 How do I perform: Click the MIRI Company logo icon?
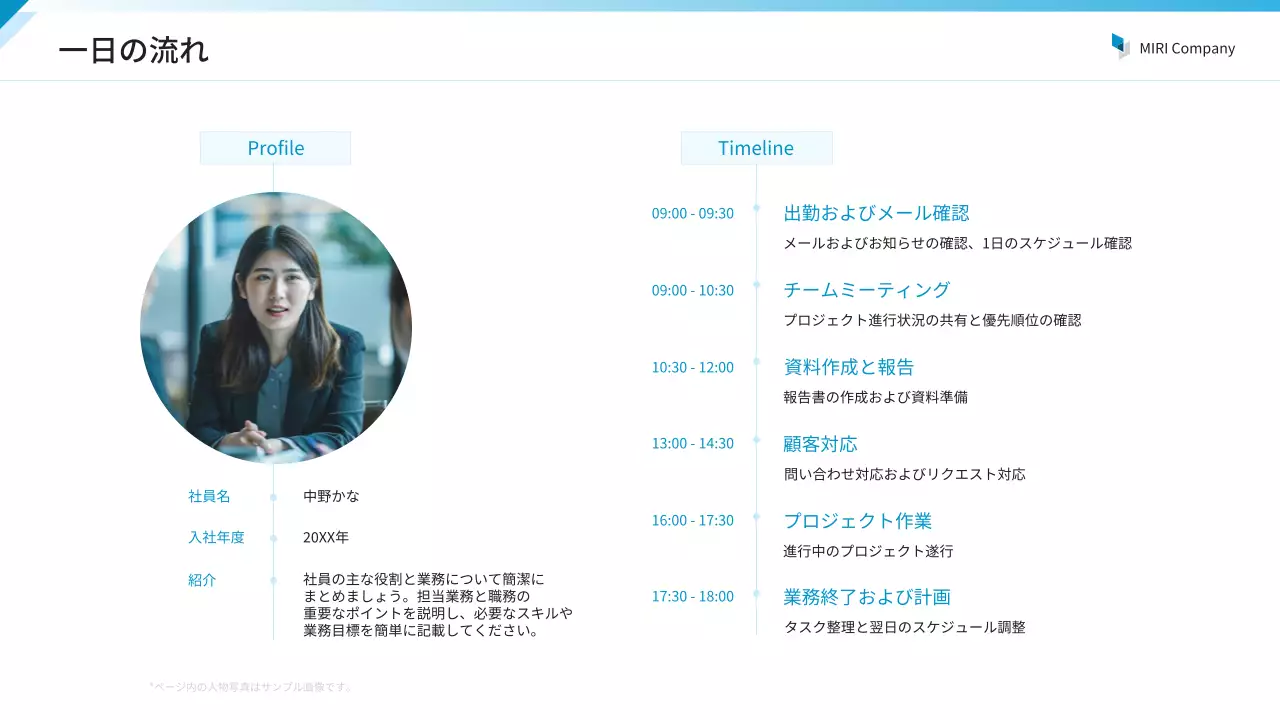point(1120,46)
